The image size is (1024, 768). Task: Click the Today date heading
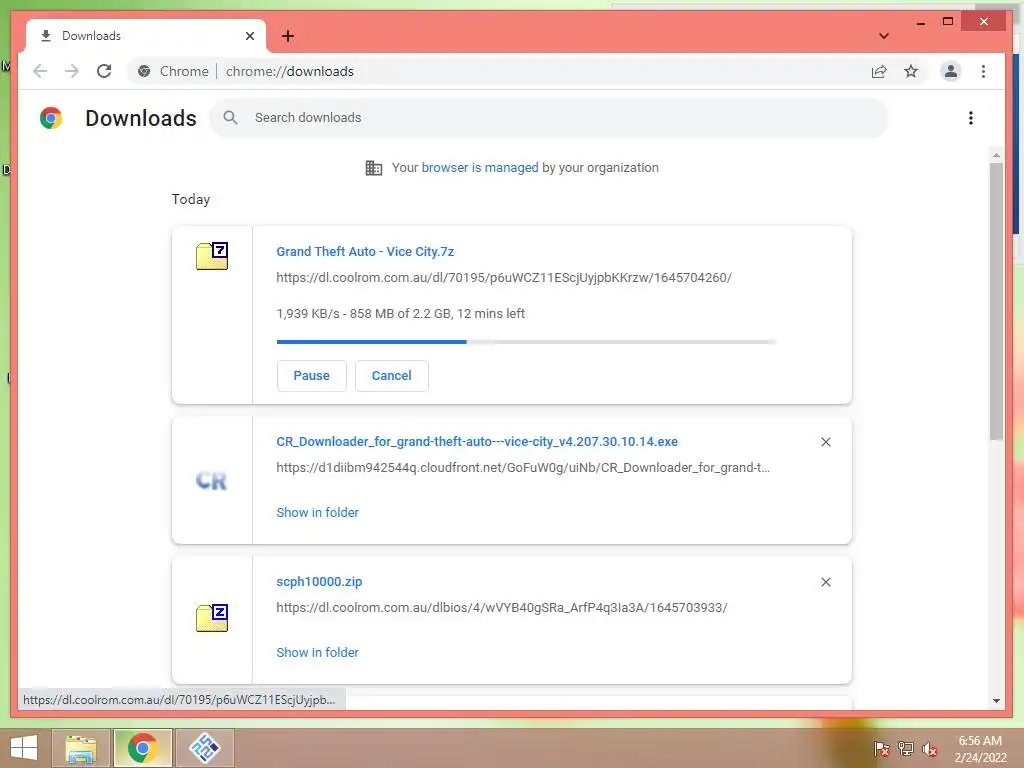[x=191, y=199]
